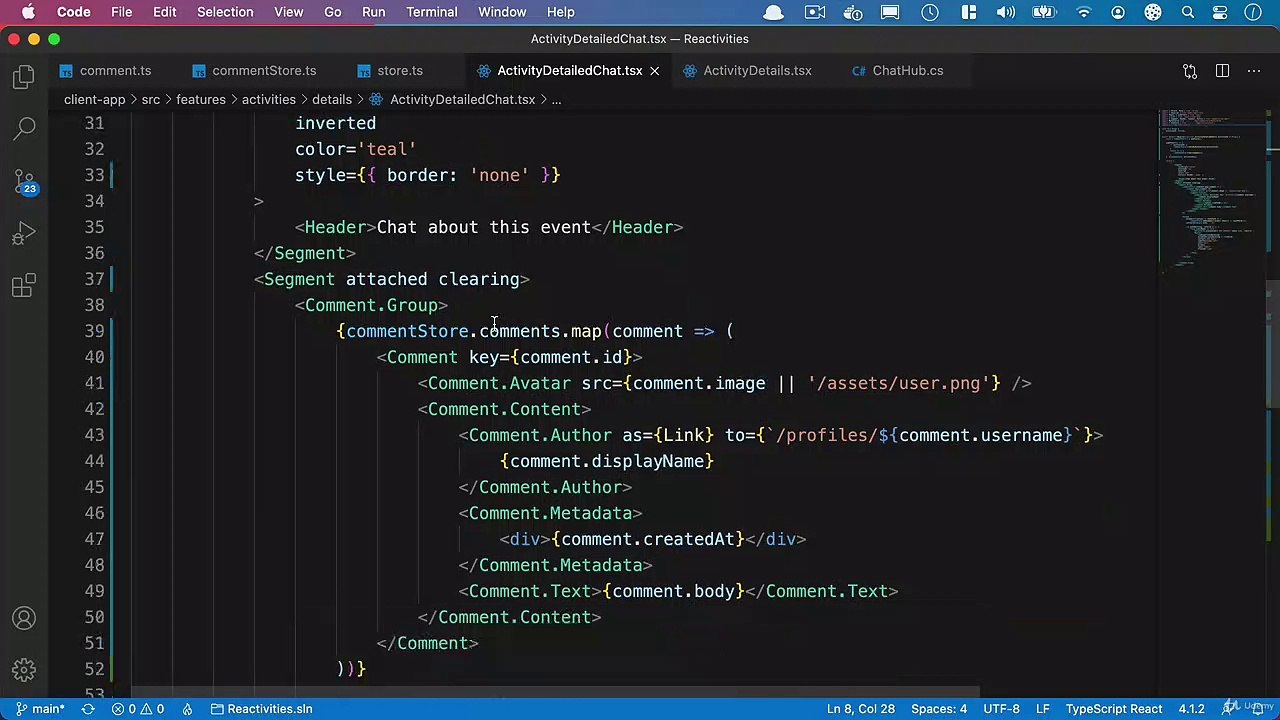Expand ActivityDetailedChat.tsx breadcrumb
Image resolution: width=1280 pixels, height=720 pixels.
pyautogui.click(x=453, y=99)
